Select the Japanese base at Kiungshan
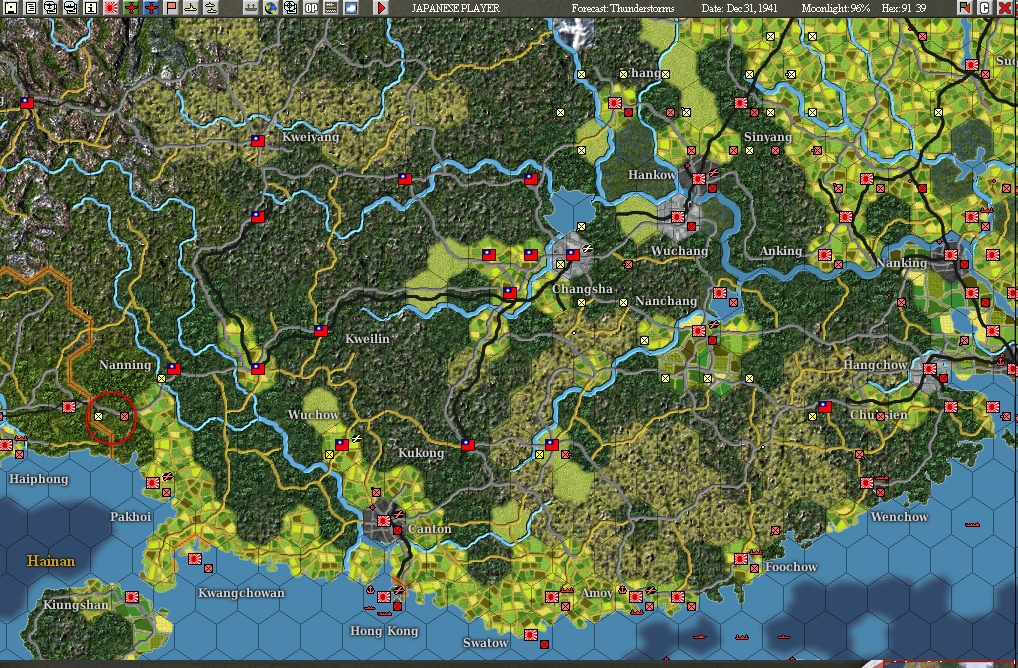The width and height of the screenshot is (1018, 668). tap(132, 597)
